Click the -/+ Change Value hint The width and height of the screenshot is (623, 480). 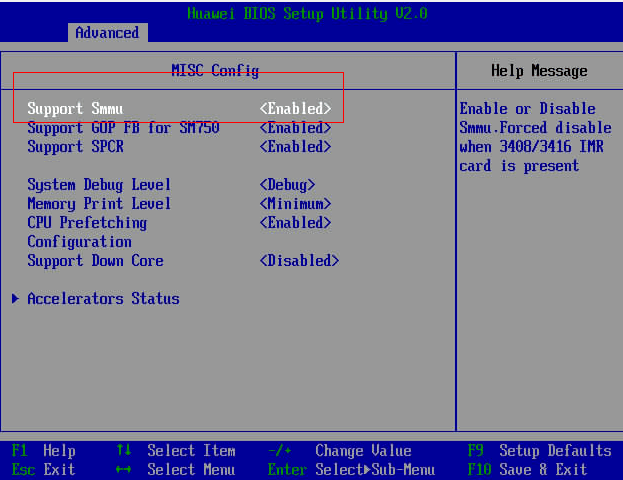(x=340, y=451)
